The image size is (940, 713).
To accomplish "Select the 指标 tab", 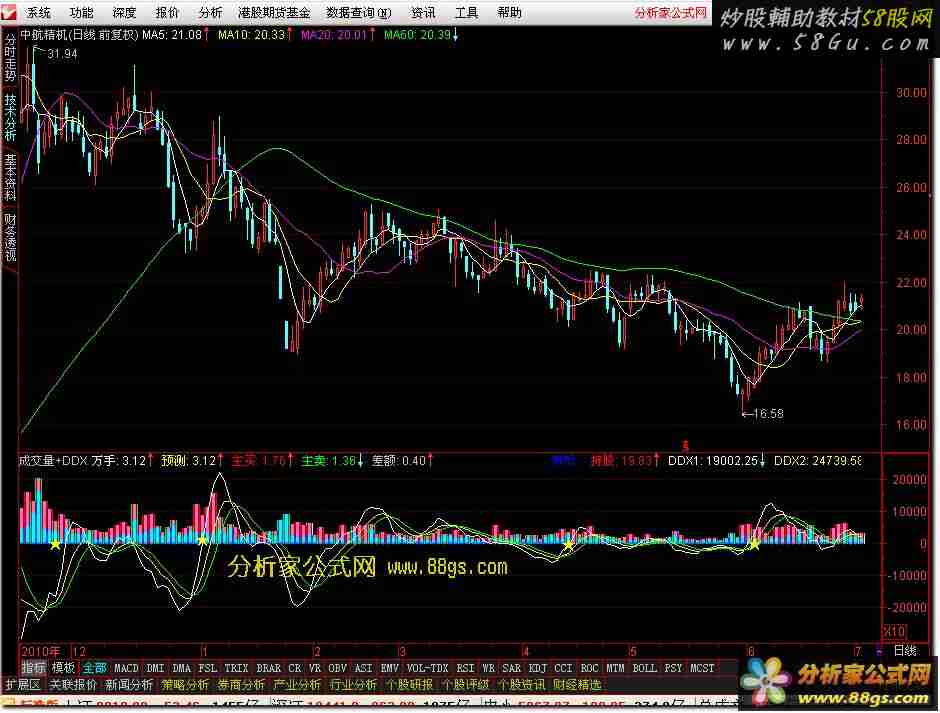I will [33, 667].
